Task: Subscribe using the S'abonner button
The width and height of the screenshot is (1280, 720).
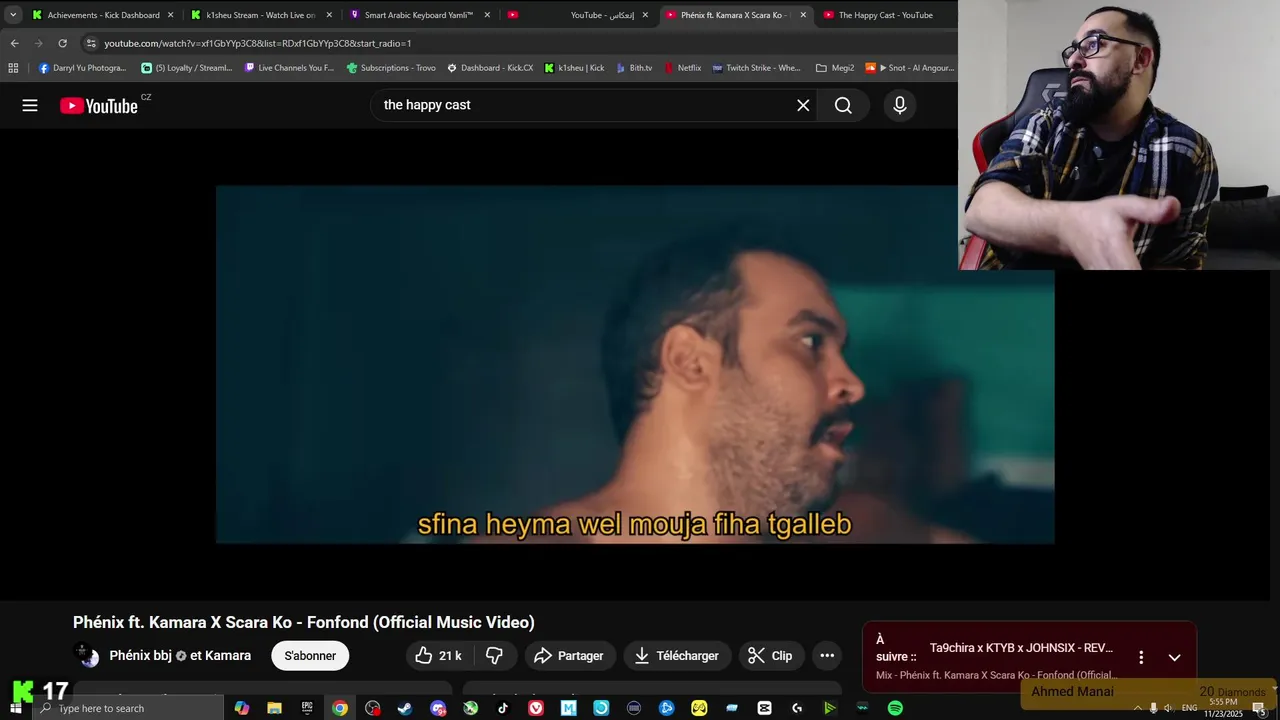Action: (310, 656)
